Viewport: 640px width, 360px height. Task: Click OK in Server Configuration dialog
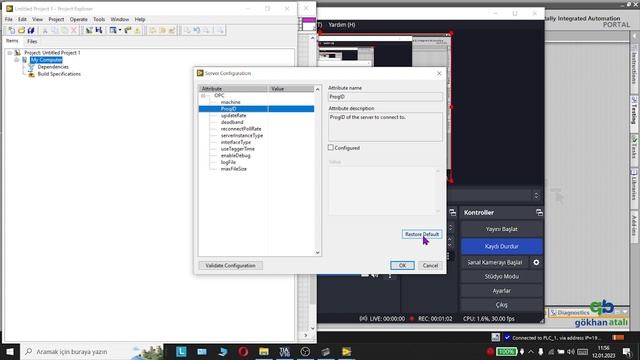(402, 265)
